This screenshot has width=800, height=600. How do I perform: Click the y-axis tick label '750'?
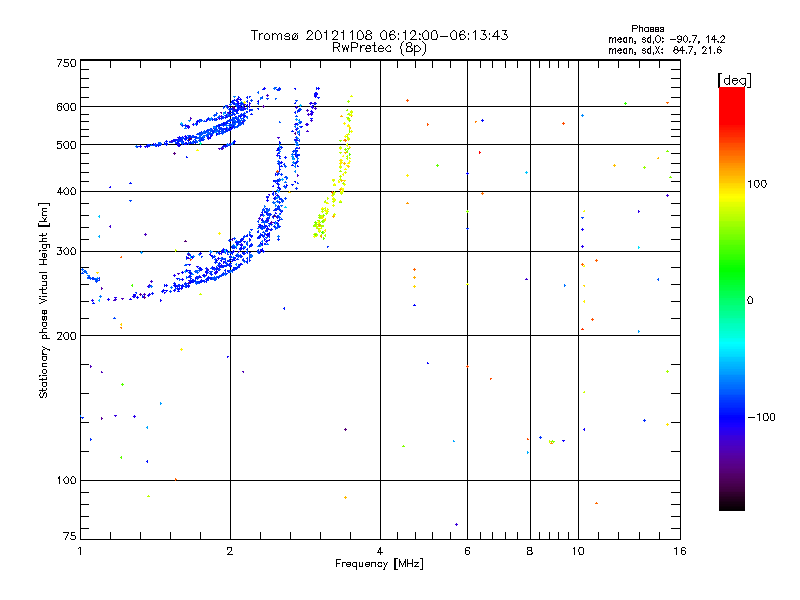click(x=66, y=63)
